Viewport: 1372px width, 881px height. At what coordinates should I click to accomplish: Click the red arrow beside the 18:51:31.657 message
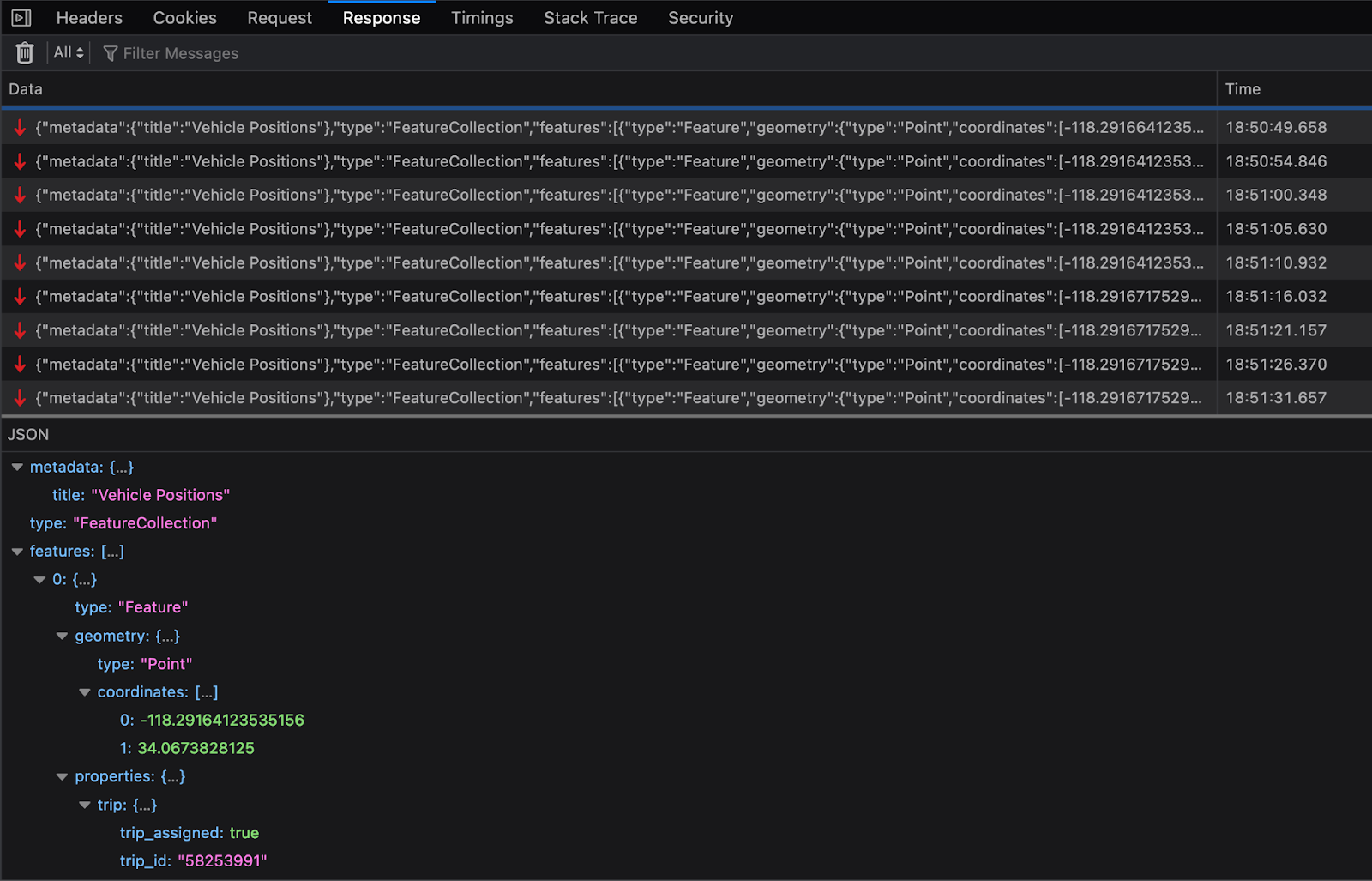pyautogui.click(x=19, y=397)
